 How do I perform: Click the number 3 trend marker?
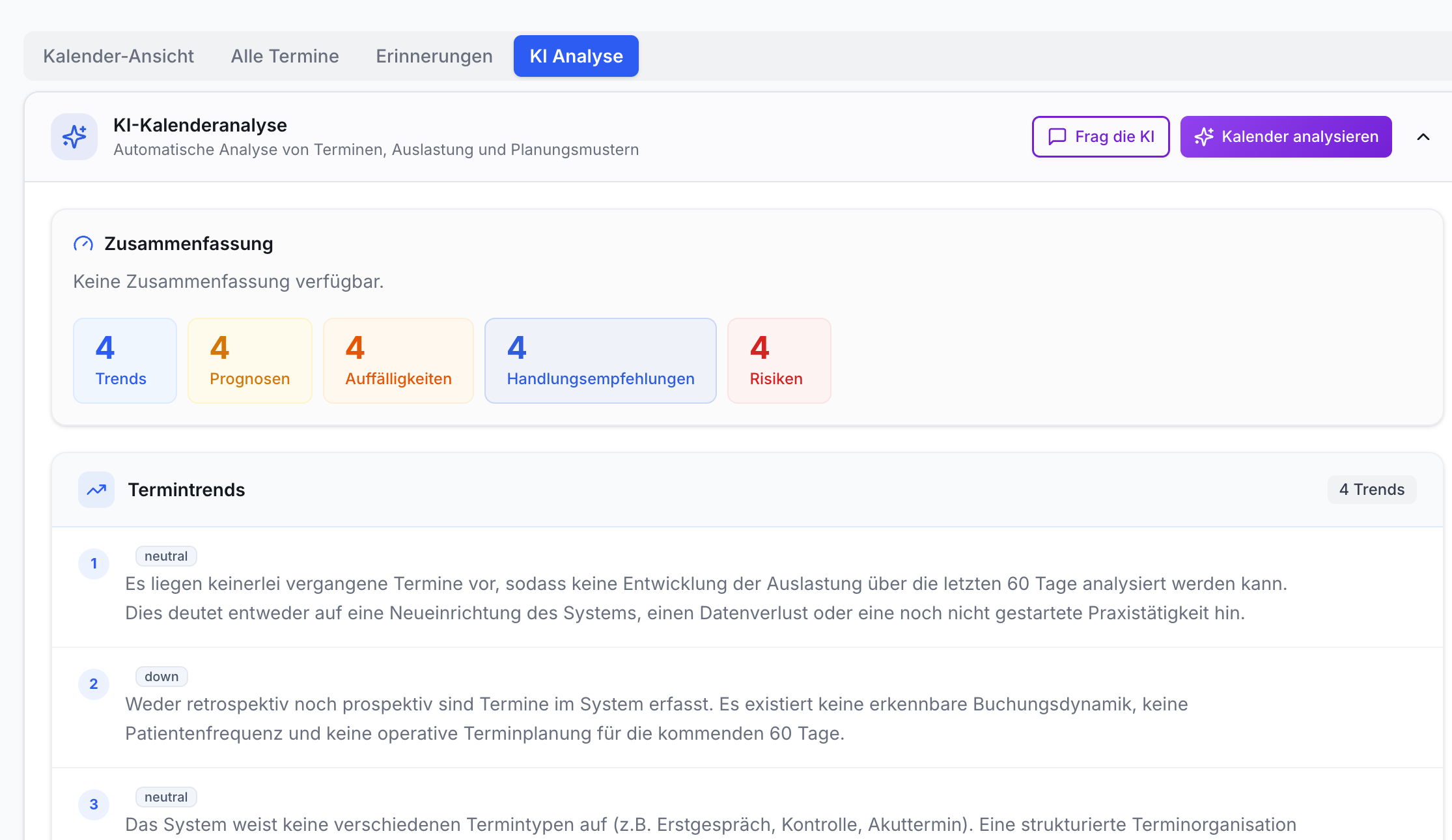pos(94,804)
